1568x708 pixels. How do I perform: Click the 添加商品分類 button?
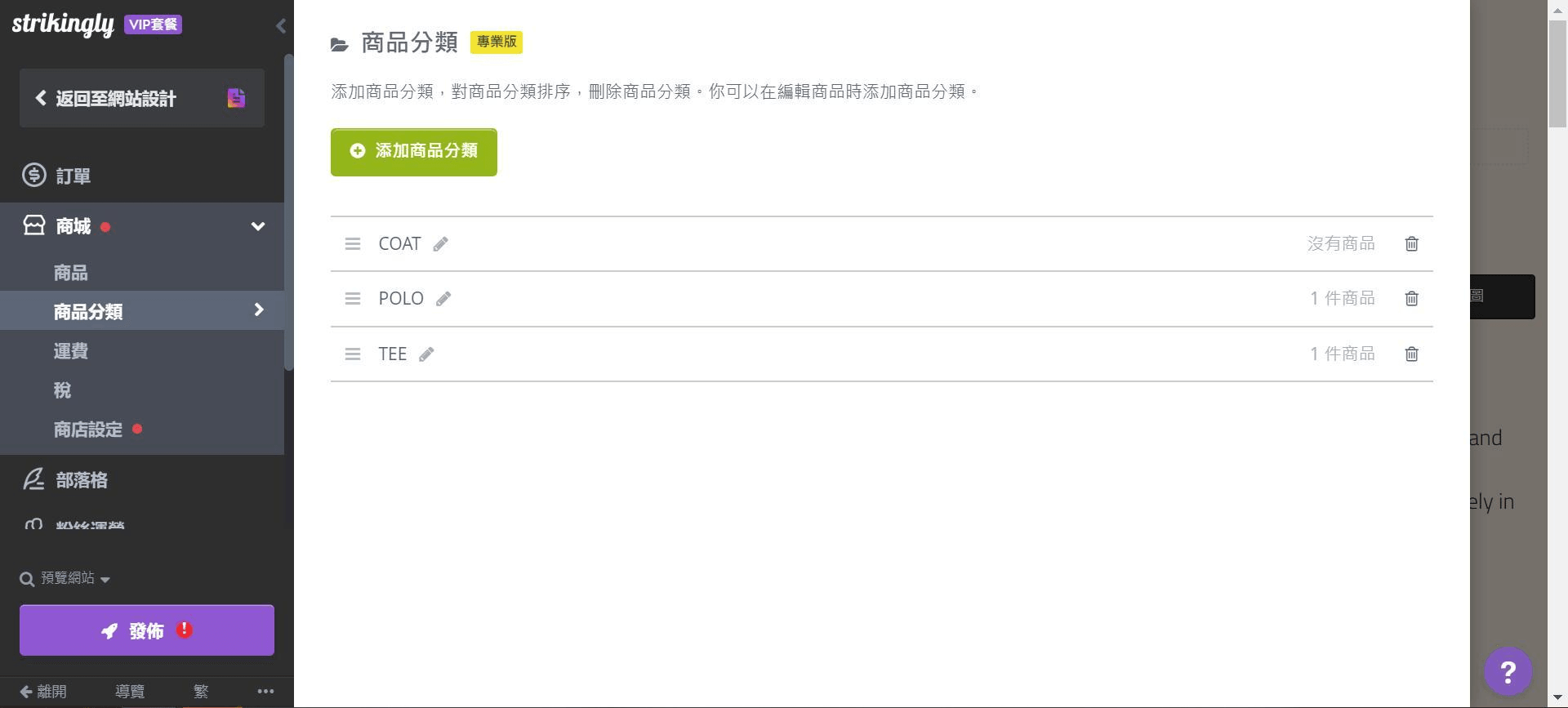(413, 152)
